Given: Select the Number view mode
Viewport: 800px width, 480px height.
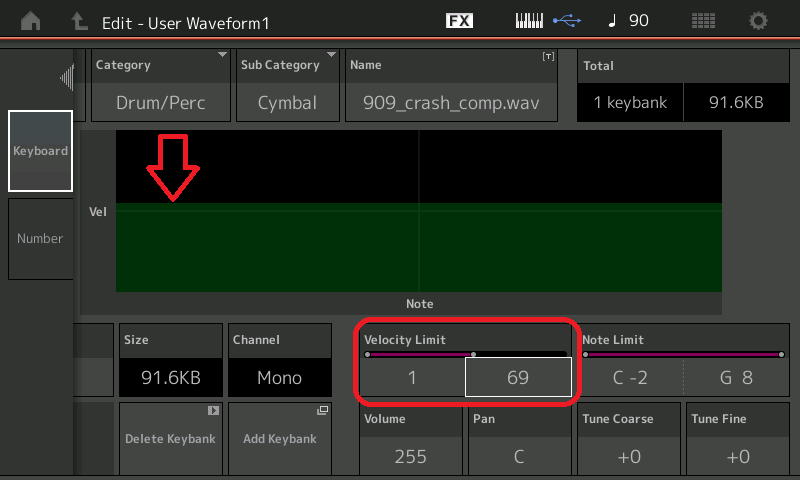Looking at the screenshot, I should (40, 239).
